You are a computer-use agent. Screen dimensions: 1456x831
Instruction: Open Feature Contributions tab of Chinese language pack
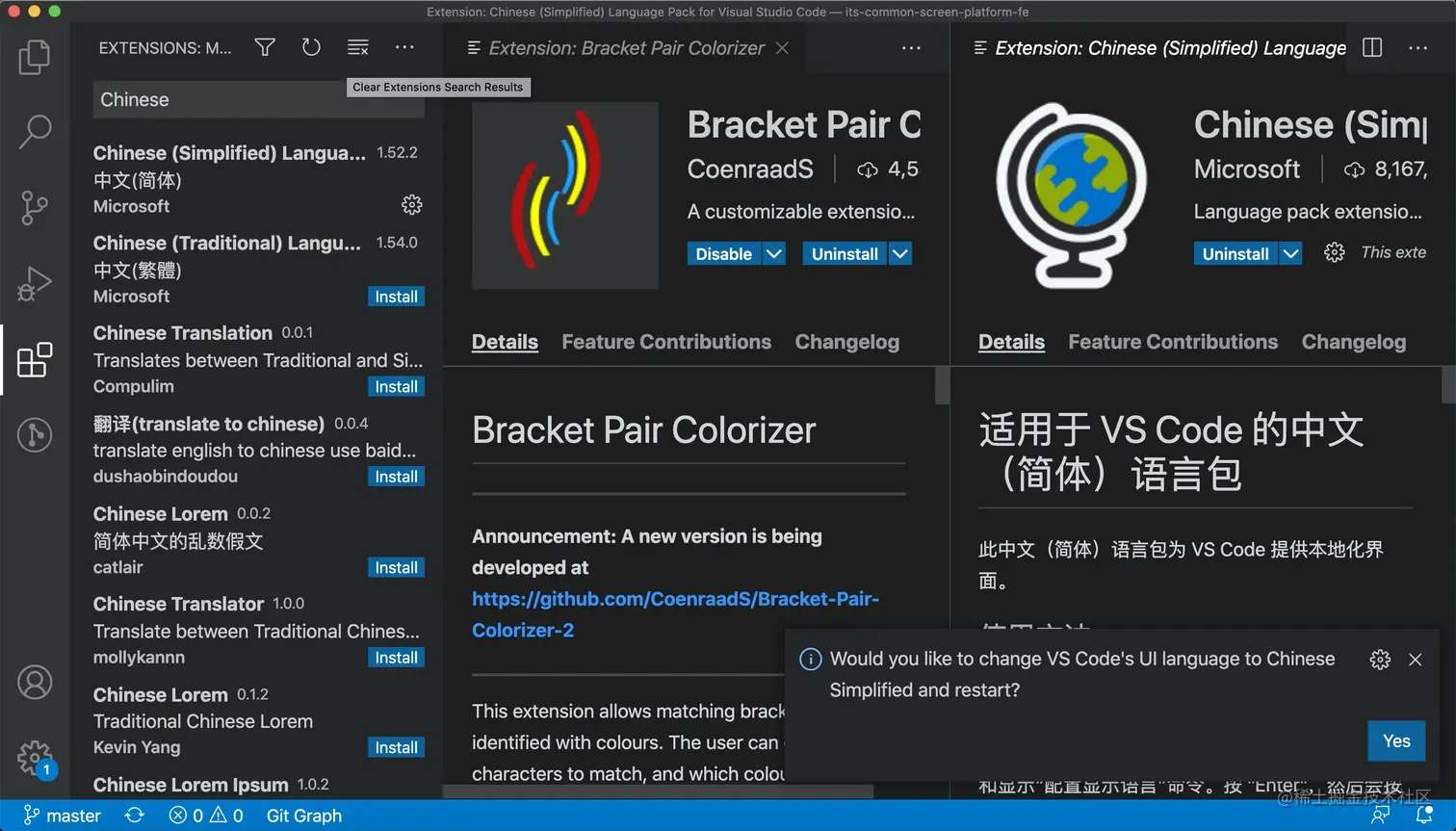1173,342
